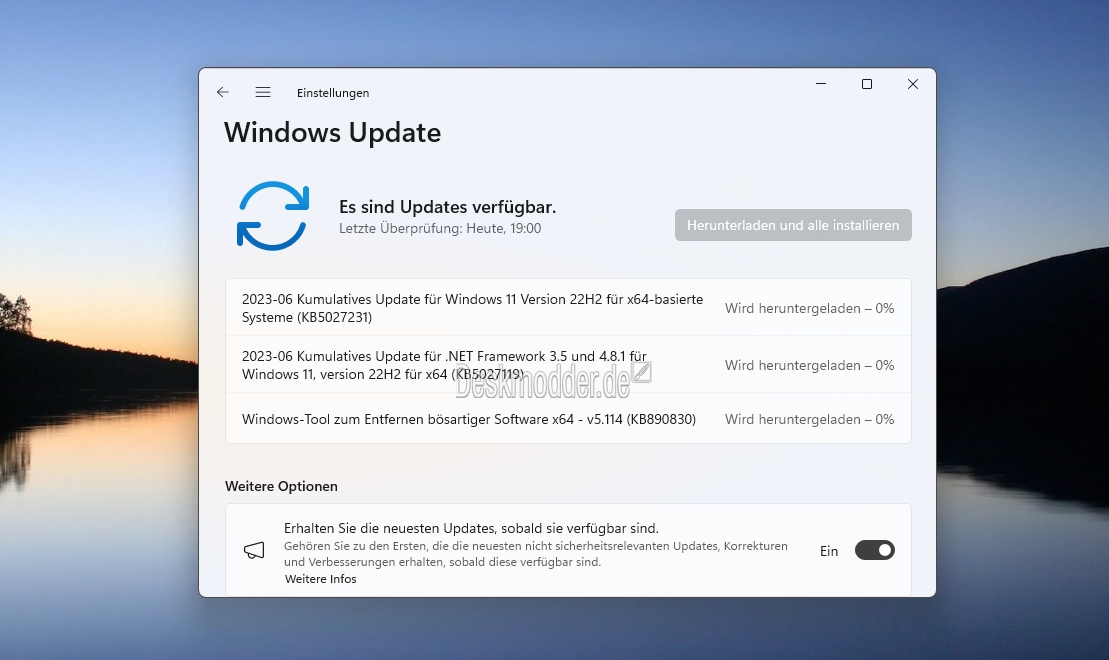Go back with the arrow icon
1109x660 pixels.
[x=223, y=92]
